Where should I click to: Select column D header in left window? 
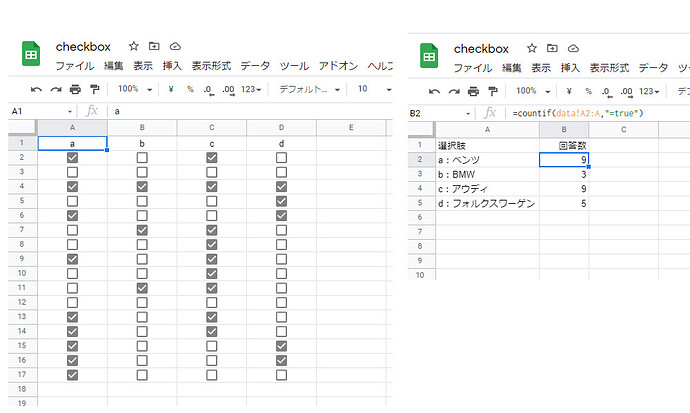[x=281, y=128]
